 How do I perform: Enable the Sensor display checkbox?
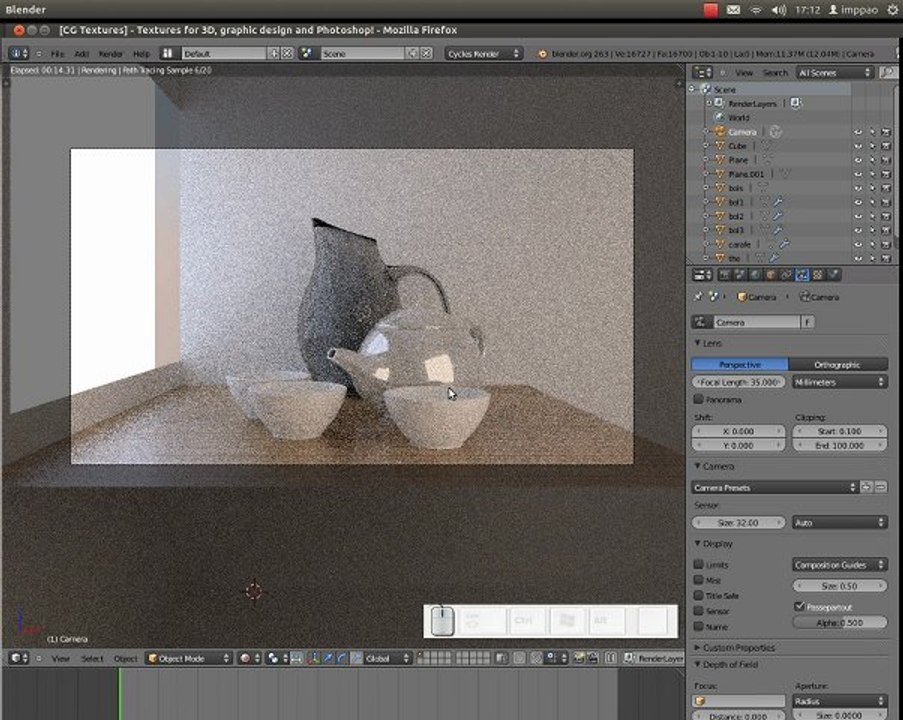click(699, 611)
